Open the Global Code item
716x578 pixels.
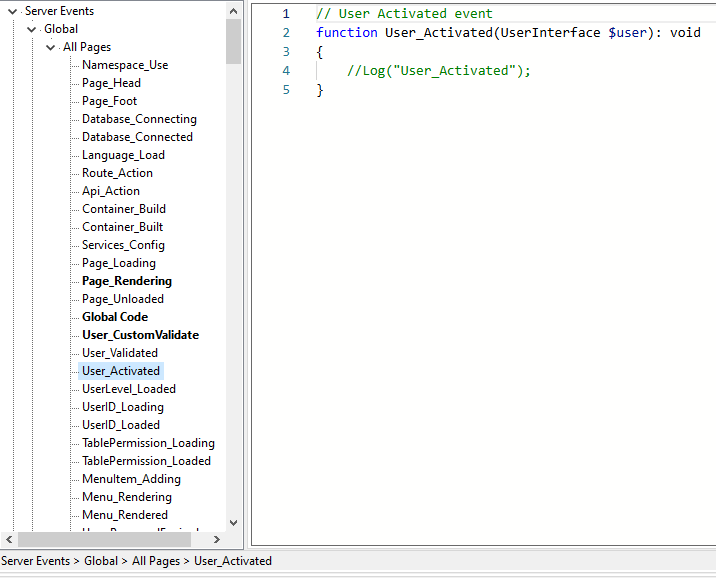pos(115,317)
